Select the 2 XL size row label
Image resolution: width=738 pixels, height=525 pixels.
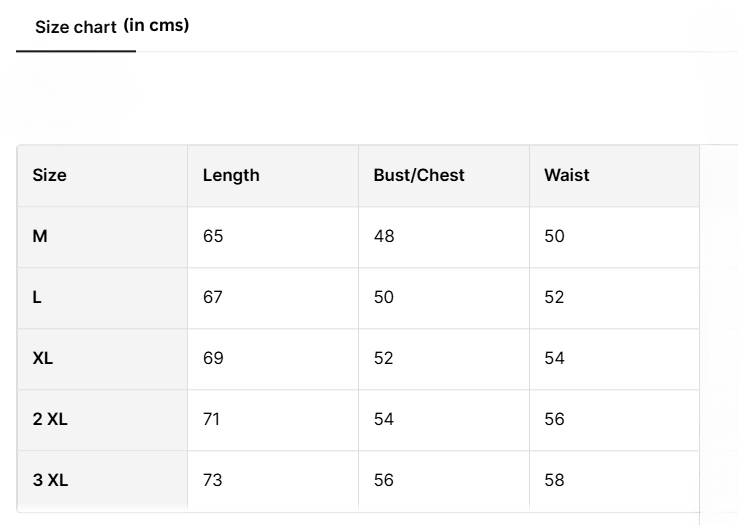click(50, 419)
